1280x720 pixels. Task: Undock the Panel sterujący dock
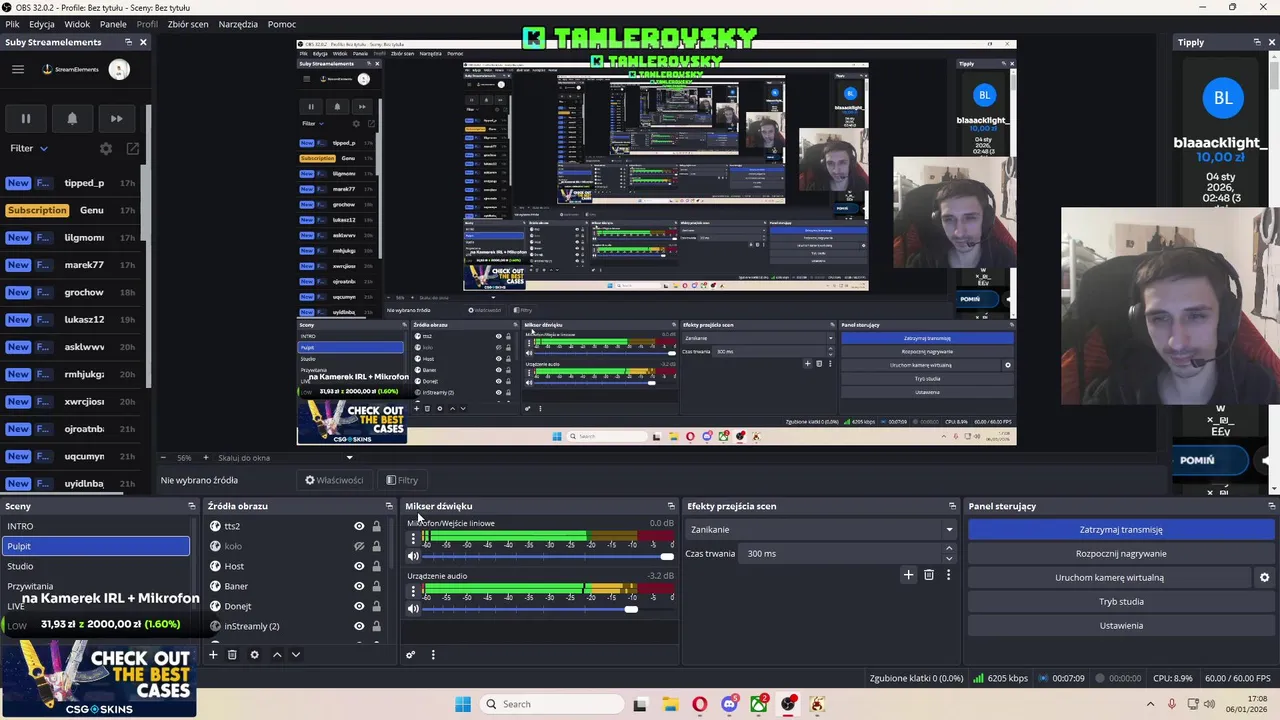pyautogui.click(x=1271, y=506)
